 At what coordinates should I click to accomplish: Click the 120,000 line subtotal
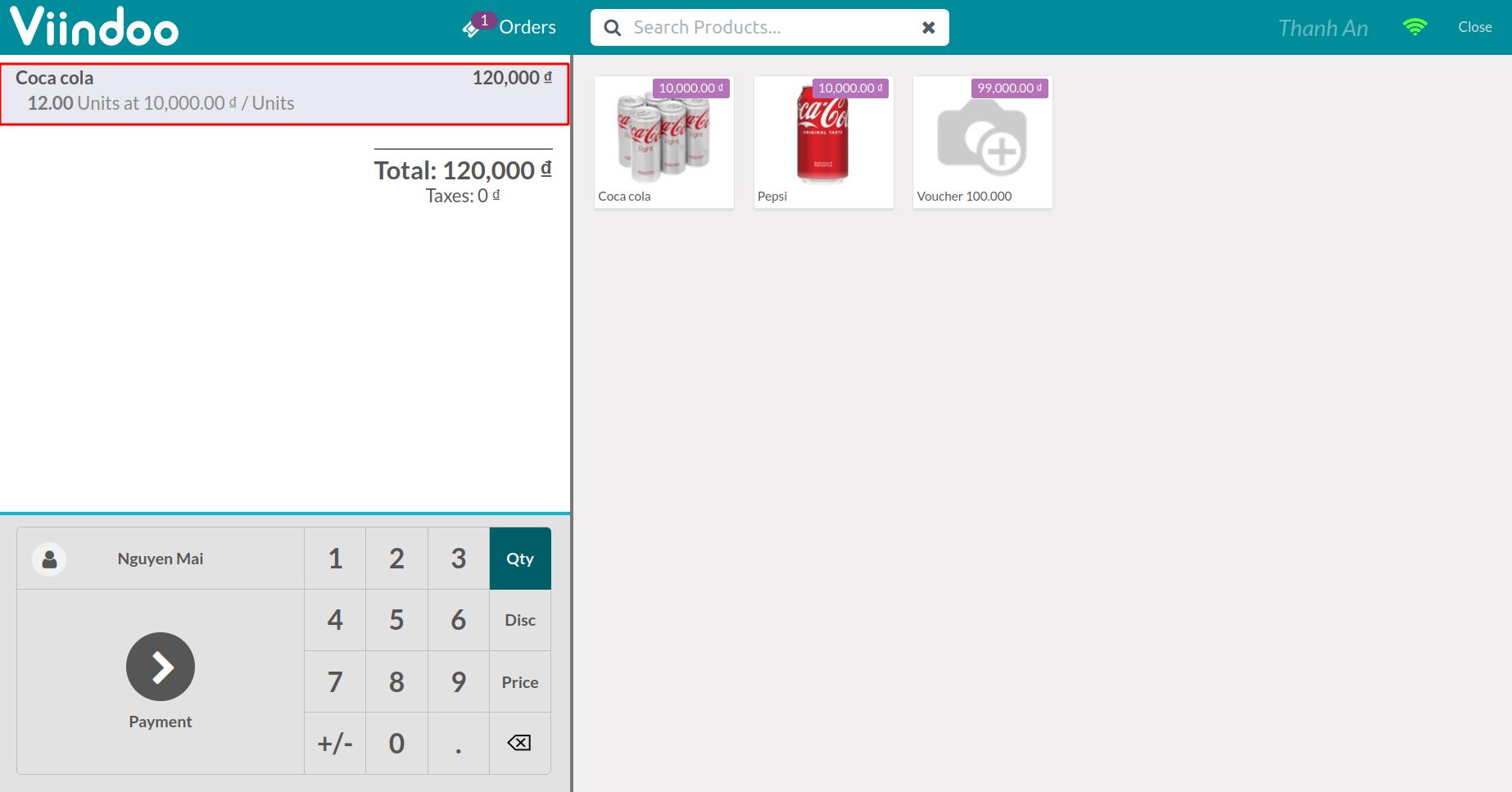click(x=512, y=78)
